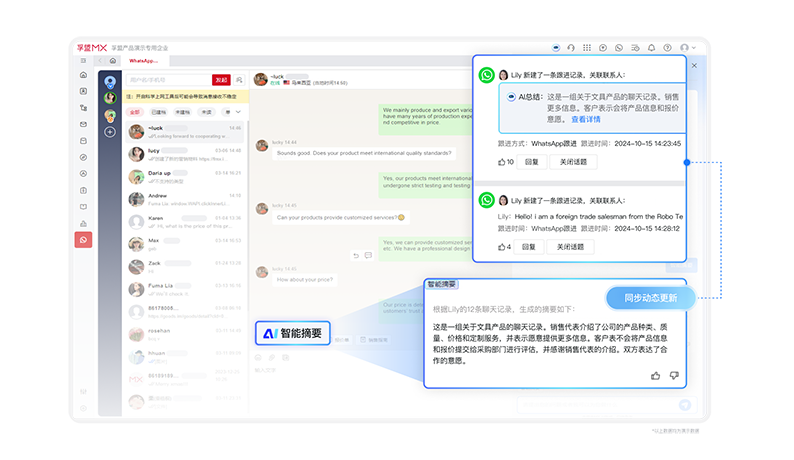Click the chat message 'How about your price?'
794x460 pixels.
(x=305, y=280)
